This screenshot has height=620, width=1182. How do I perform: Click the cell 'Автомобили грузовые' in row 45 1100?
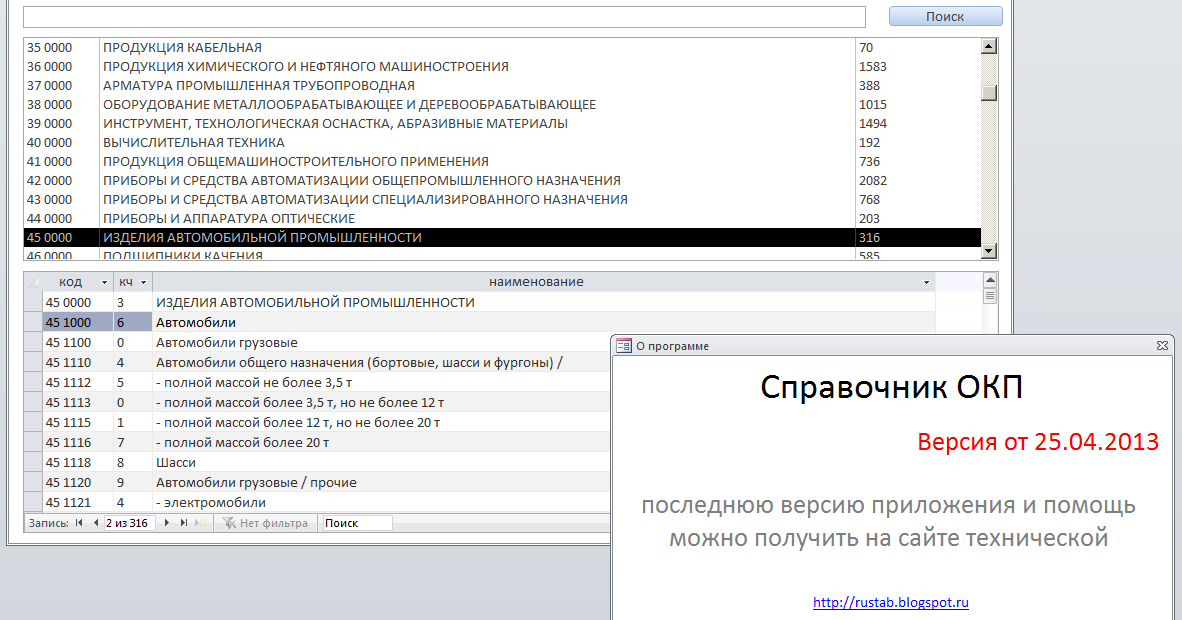tap(381, 342)
